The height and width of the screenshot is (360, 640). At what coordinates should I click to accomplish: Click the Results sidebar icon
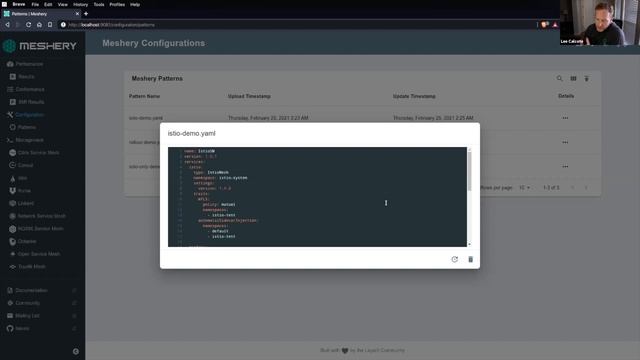tap(13, 77)
